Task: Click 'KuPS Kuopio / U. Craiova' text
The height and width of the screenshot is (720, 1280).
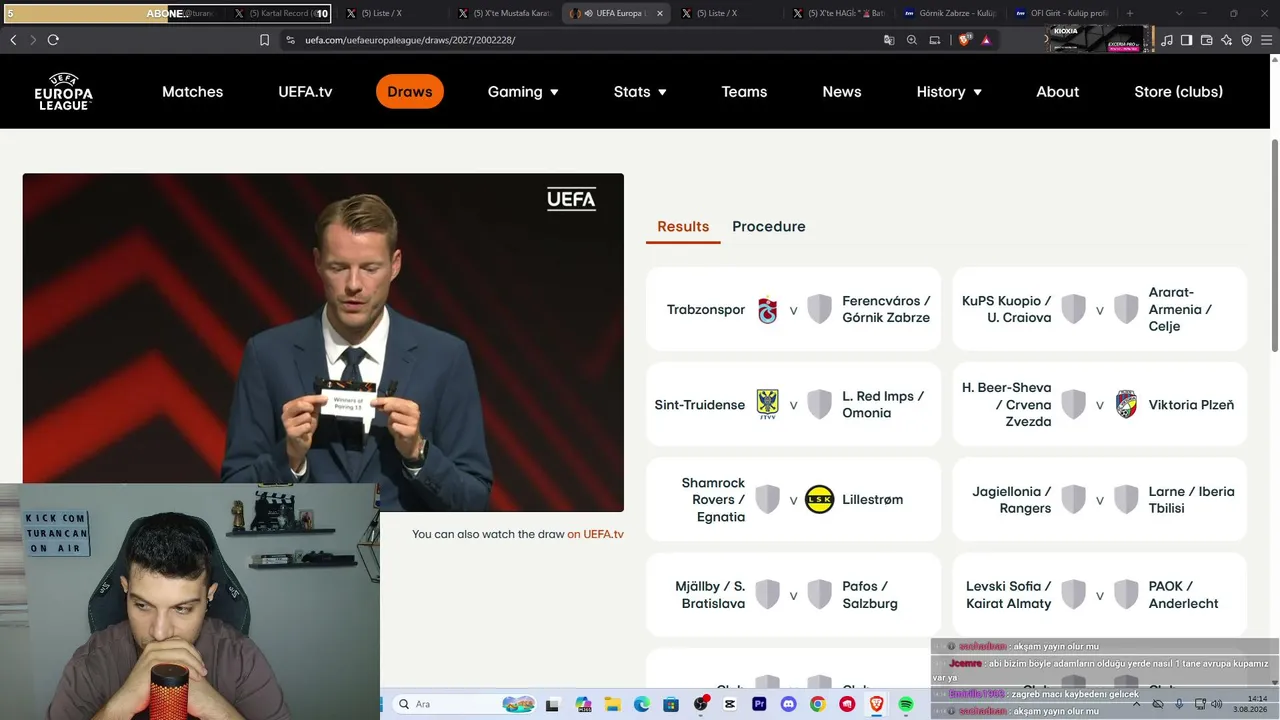Action: click(x=1007, y=309)
